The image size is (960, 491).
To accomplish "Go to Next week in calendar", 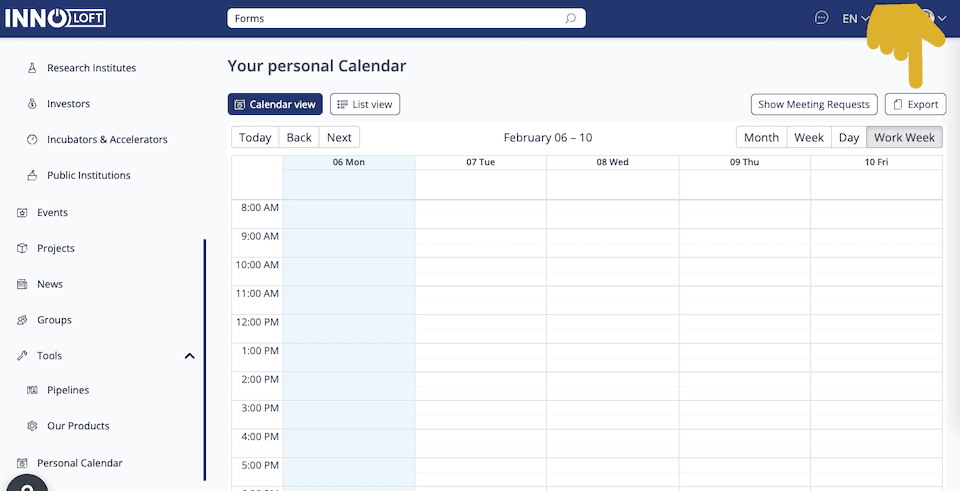I will (x=339, y=138).
